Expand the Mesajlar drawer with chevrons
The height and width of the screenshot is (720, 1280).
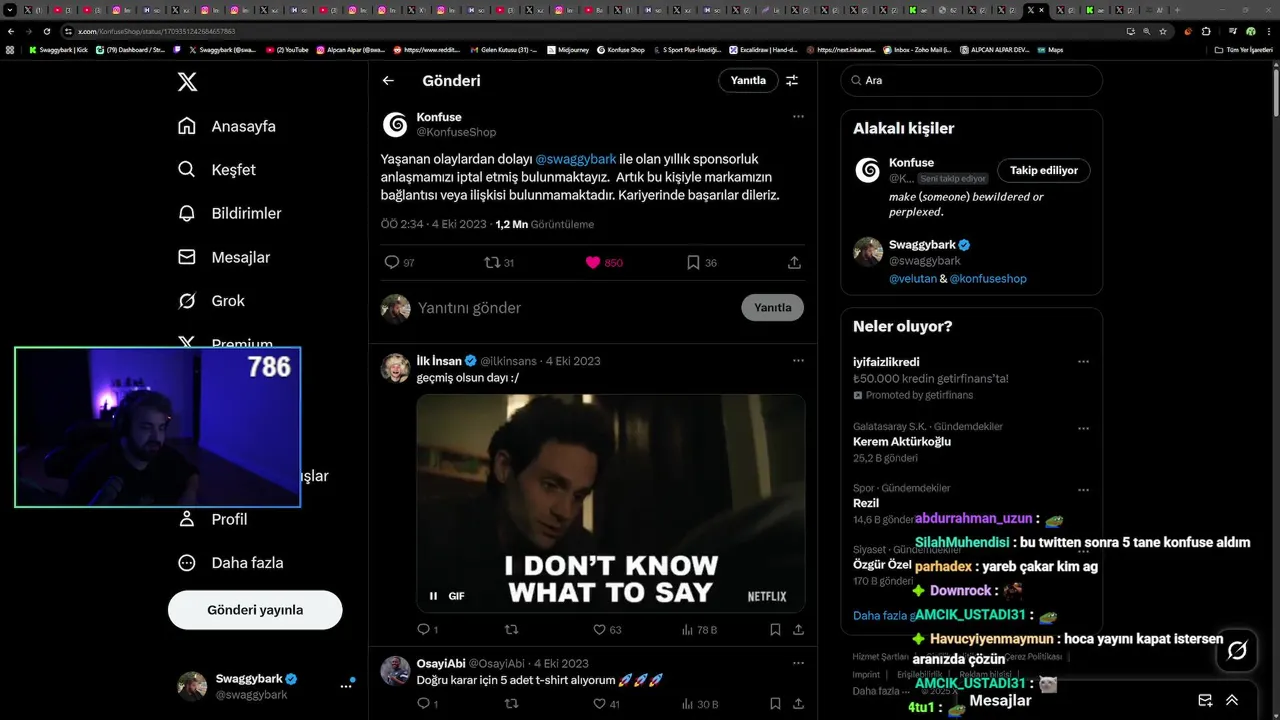(1232, 701)
